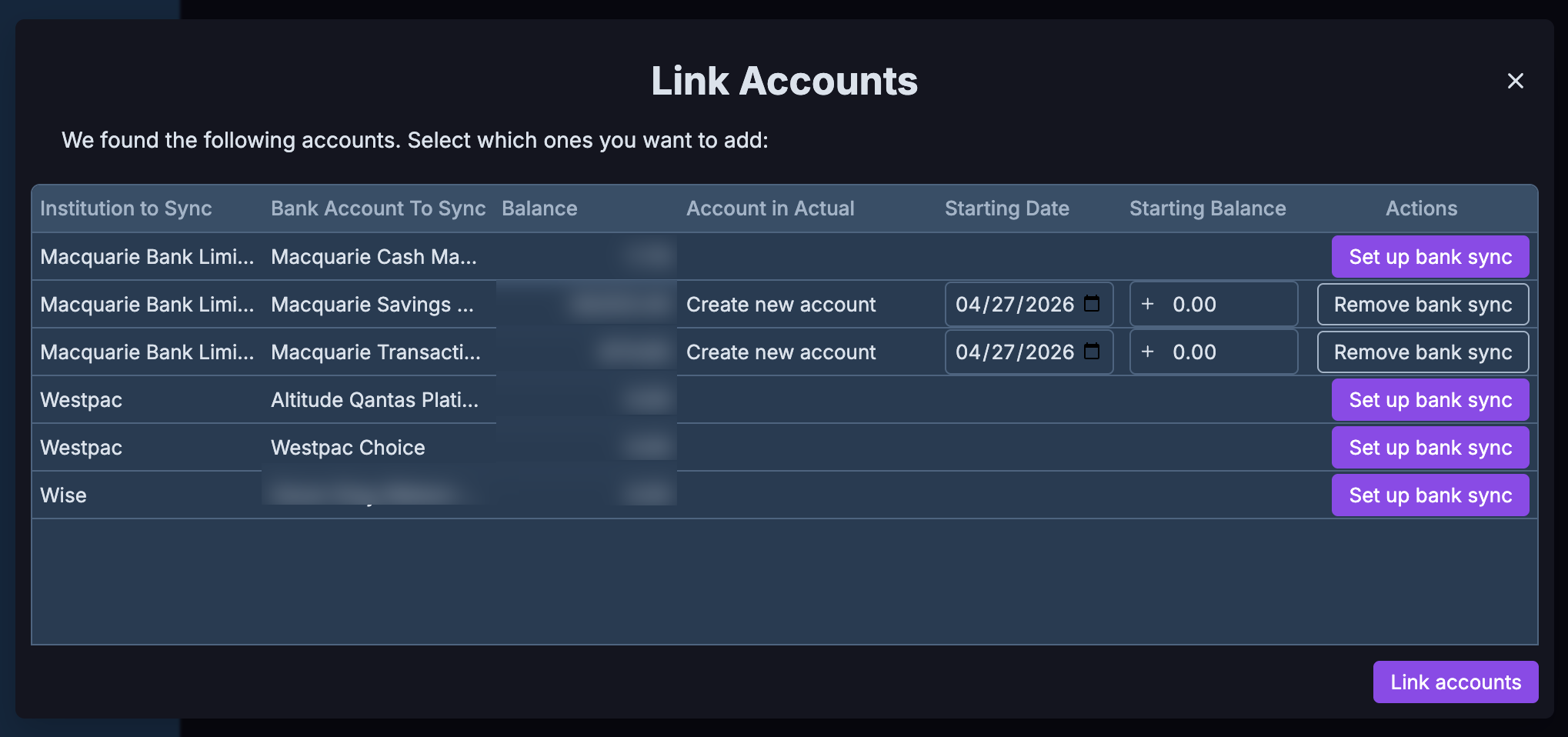
Task: Click the 'Link Accounts' dialog title
Action: coord(784,81)
